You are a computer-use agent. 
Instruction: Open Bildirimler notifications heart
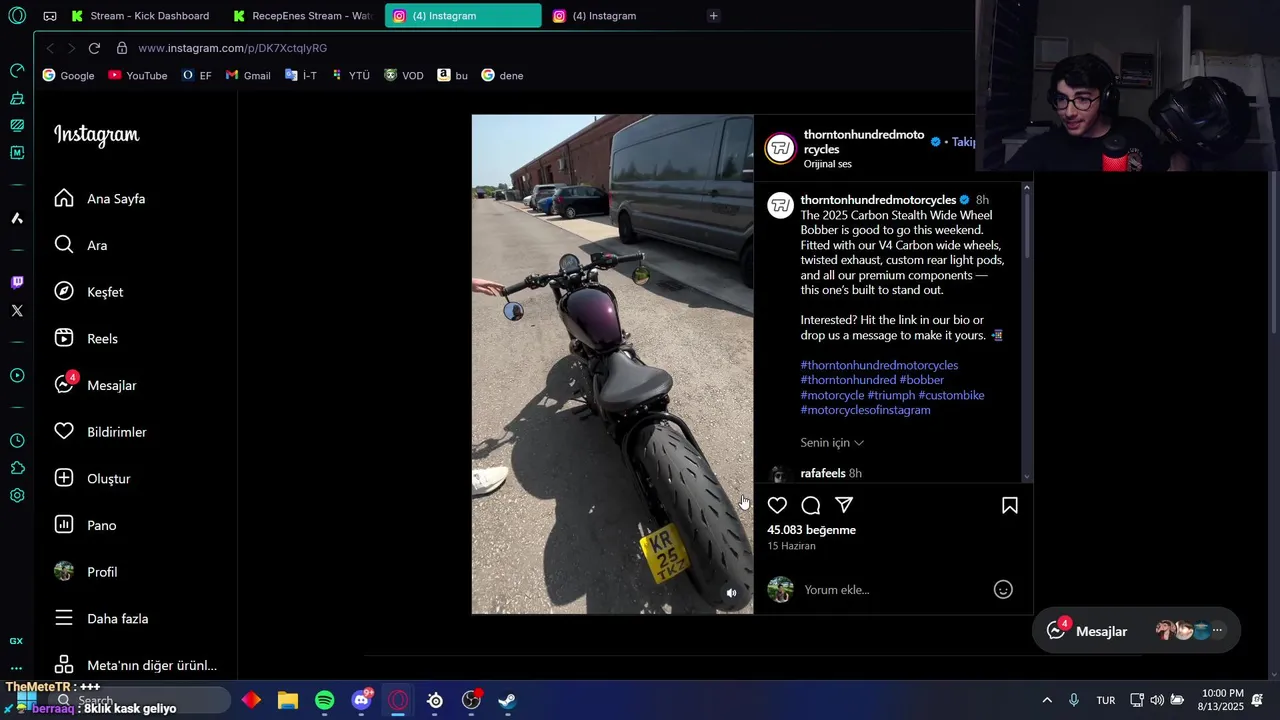pos(64,431)
